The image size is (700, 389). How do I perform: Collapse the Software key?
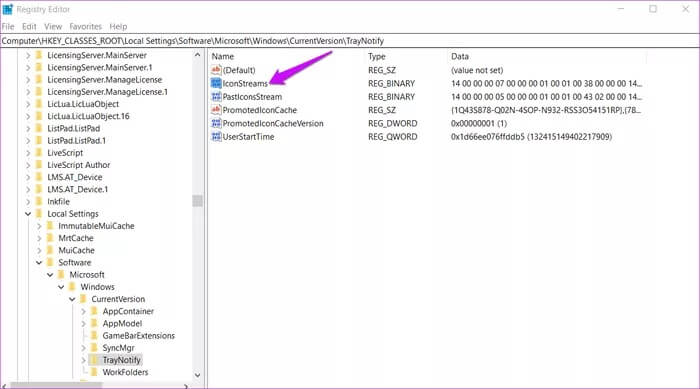pyautogui.click(x=39, y=263)
